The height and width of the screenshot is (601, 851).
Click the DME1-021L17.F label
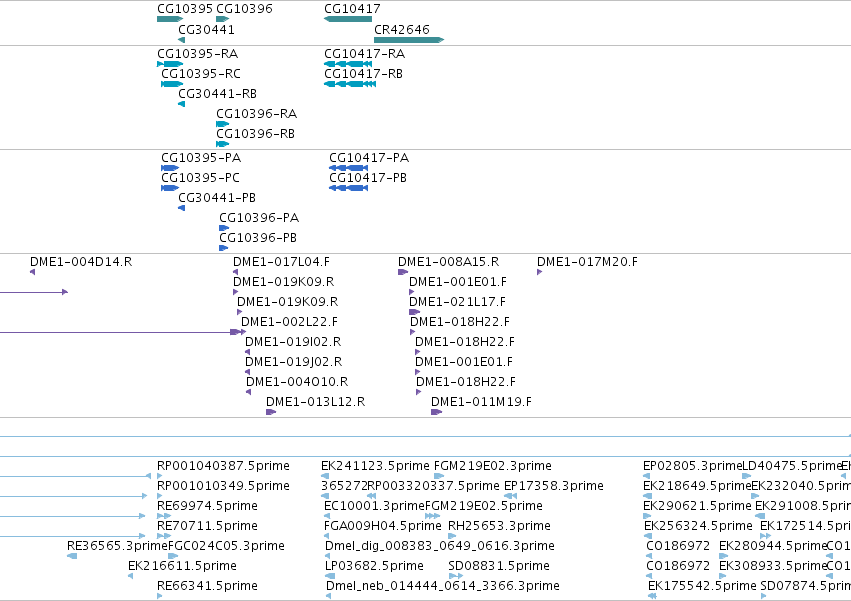tap(457, 302)
